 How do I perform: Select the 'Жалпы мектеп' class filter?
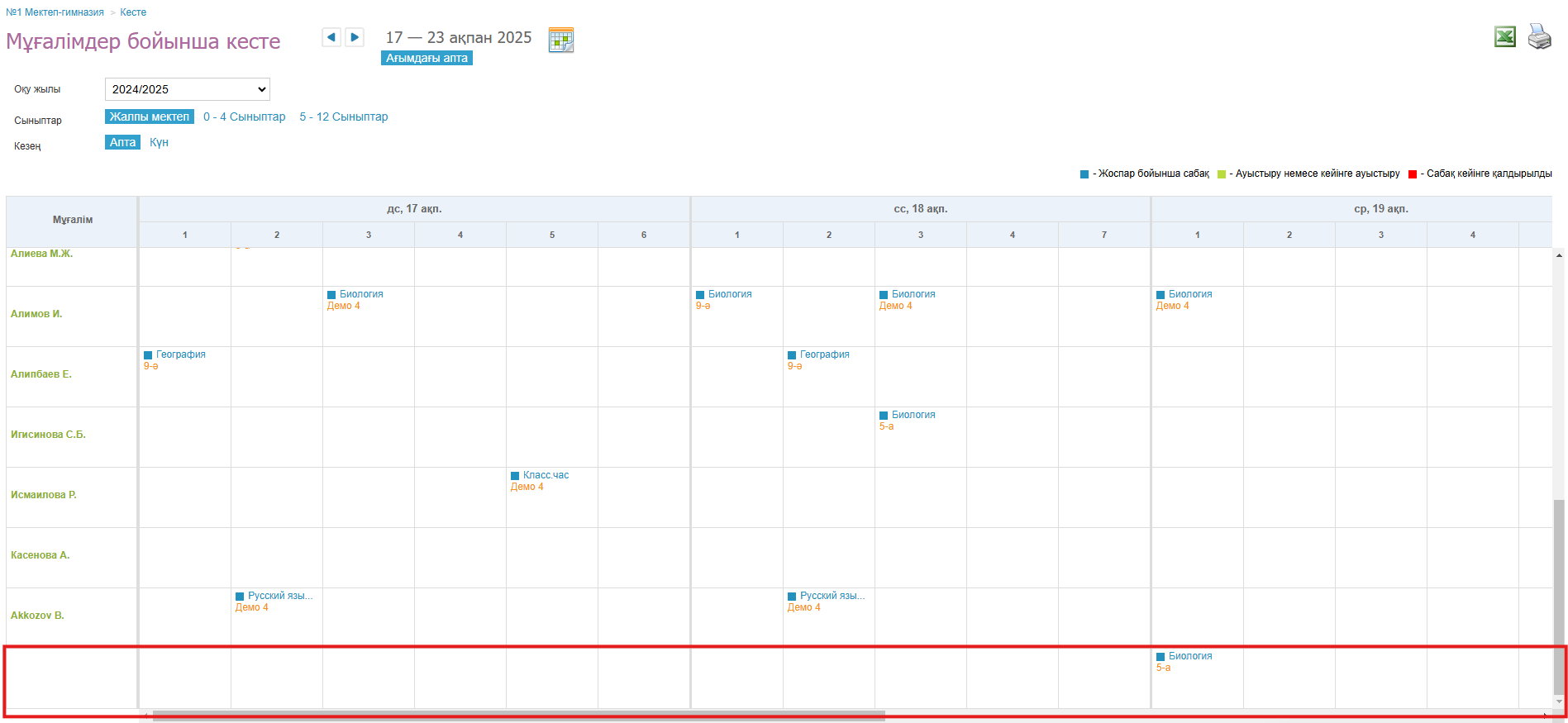coord(150,117)
